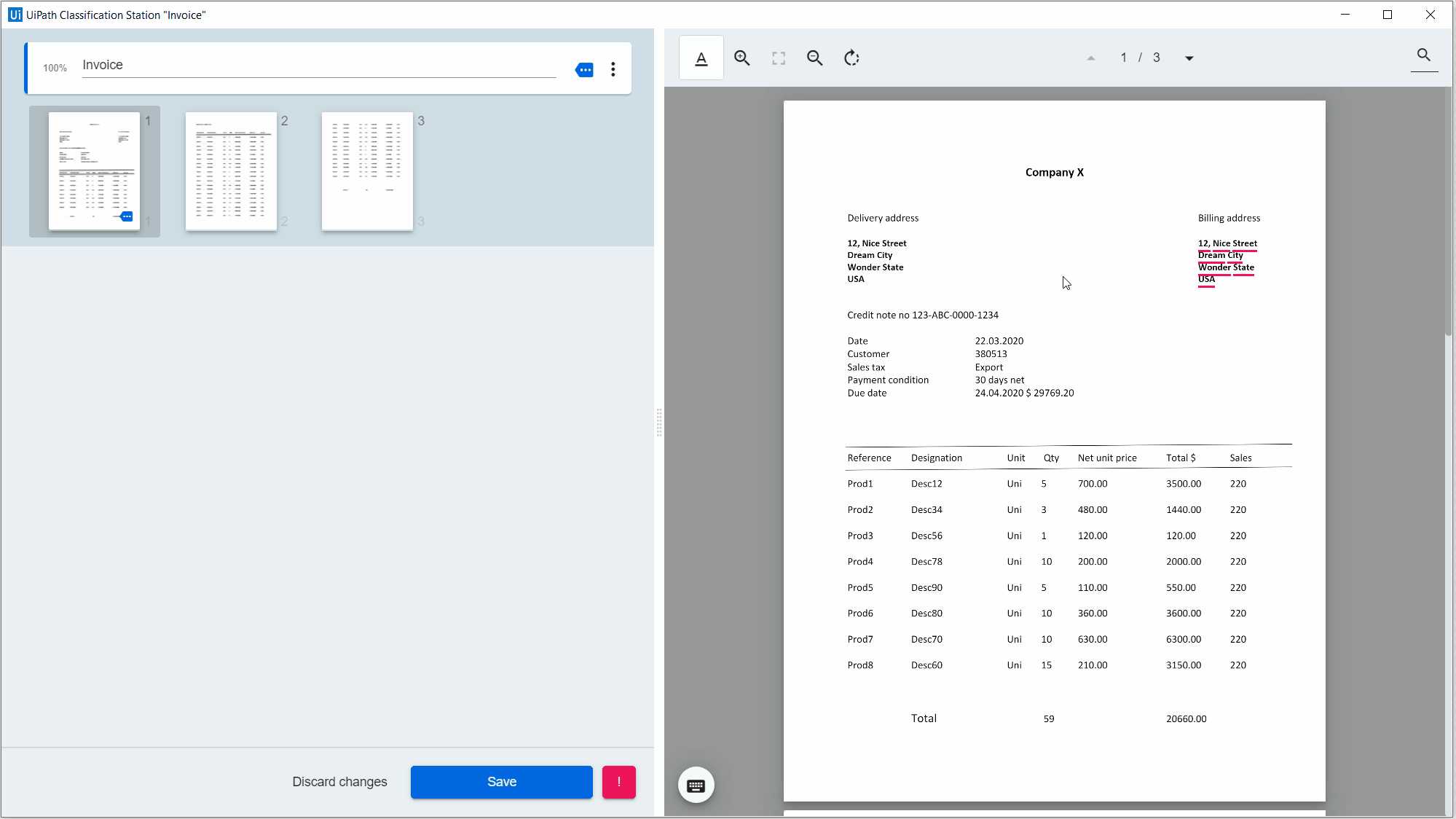
Task: Click Discard changes
Action: (x=339, y=782)
